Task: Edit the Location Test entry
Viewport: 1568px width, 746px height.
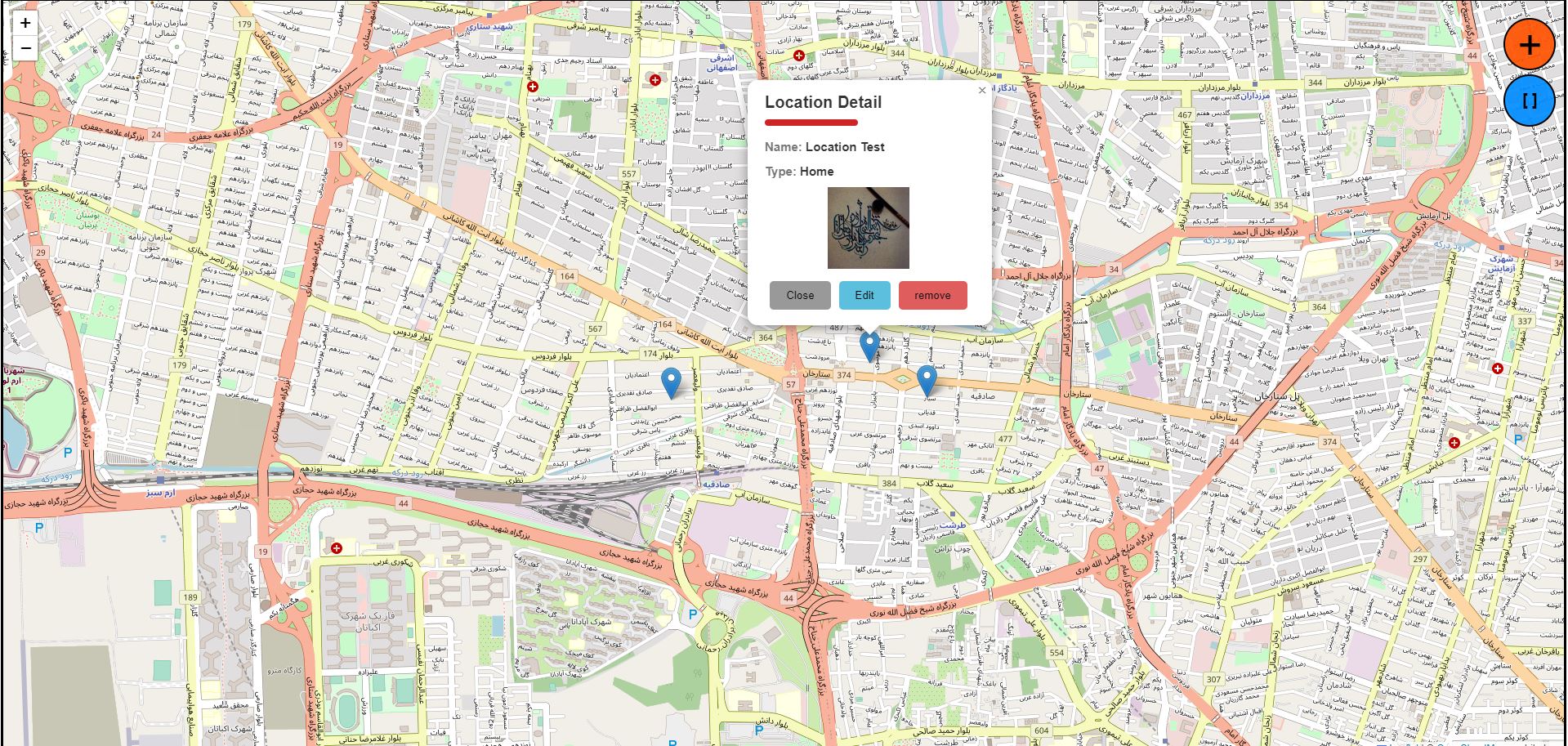Action: point(864,295)
